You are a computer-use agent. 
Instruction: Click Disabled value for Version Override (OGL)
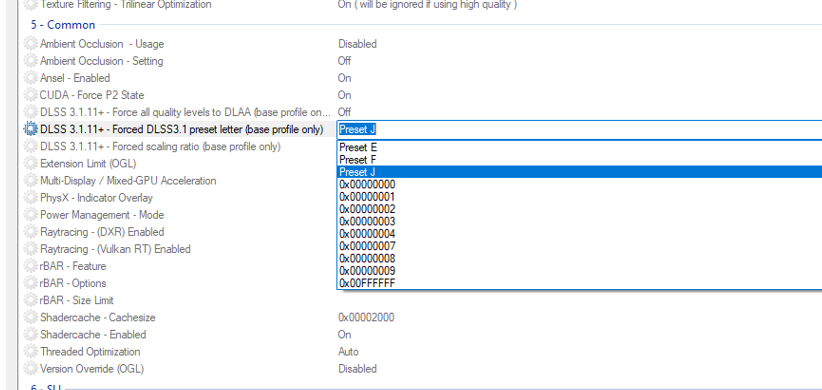[x=357, y=369]
